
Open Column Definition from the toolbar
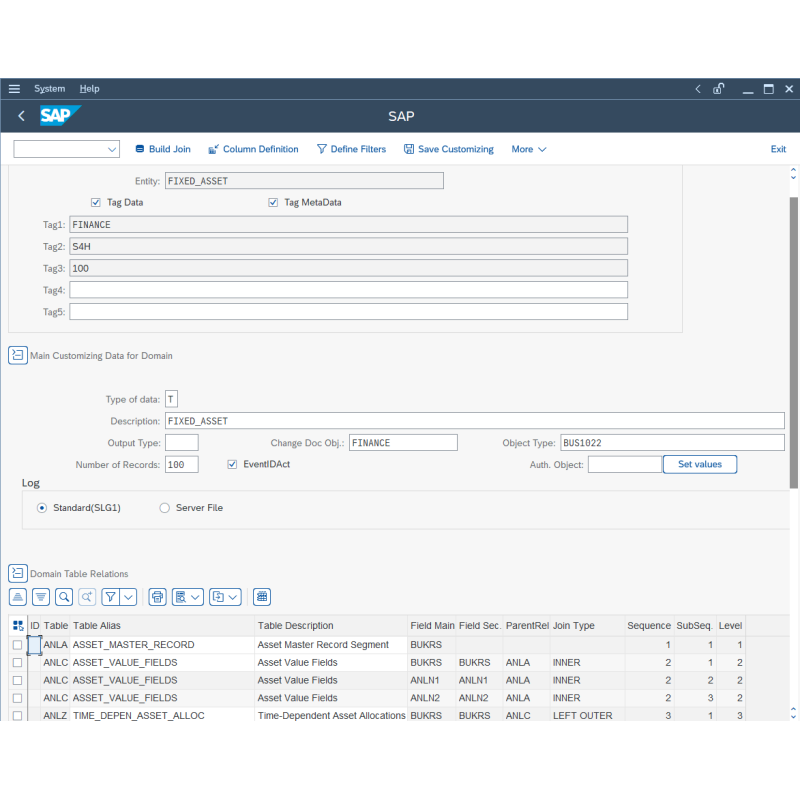pos(253,149)
